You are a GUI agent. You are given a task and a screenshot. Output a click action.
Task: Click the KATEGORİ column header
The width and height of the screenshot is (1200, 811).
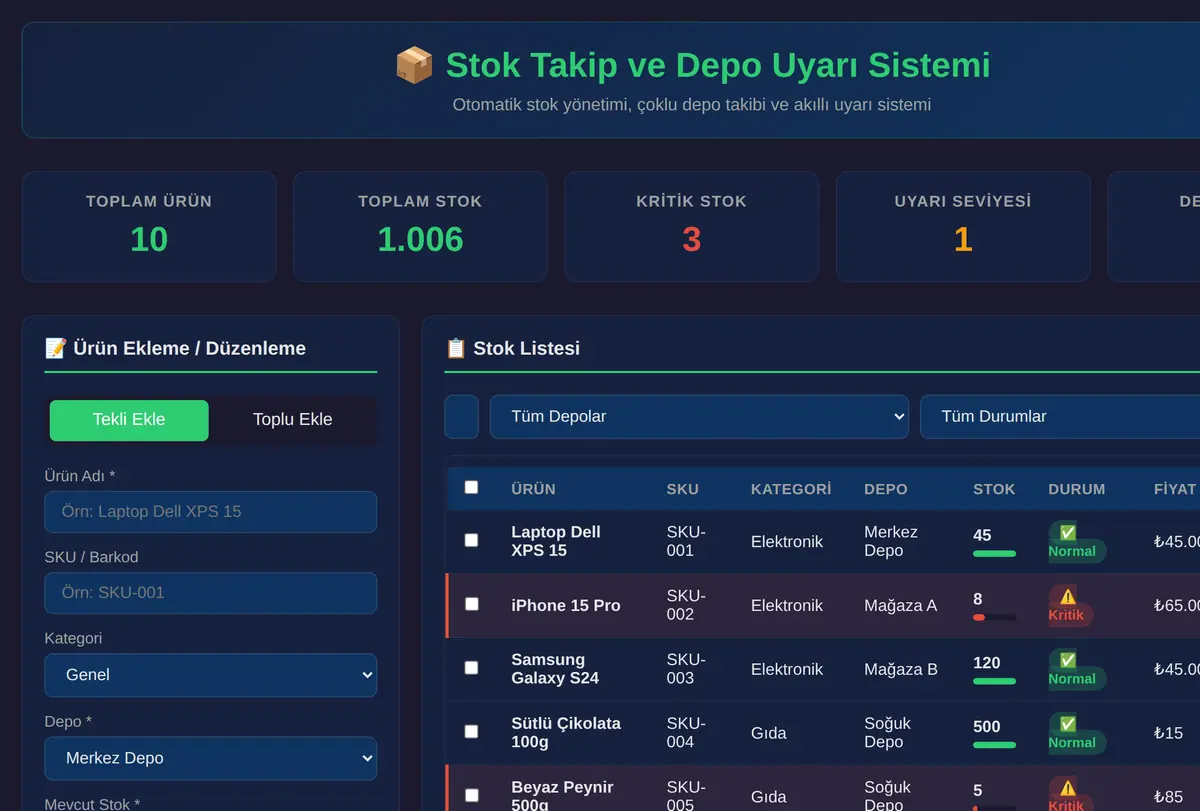coord(791,489)
